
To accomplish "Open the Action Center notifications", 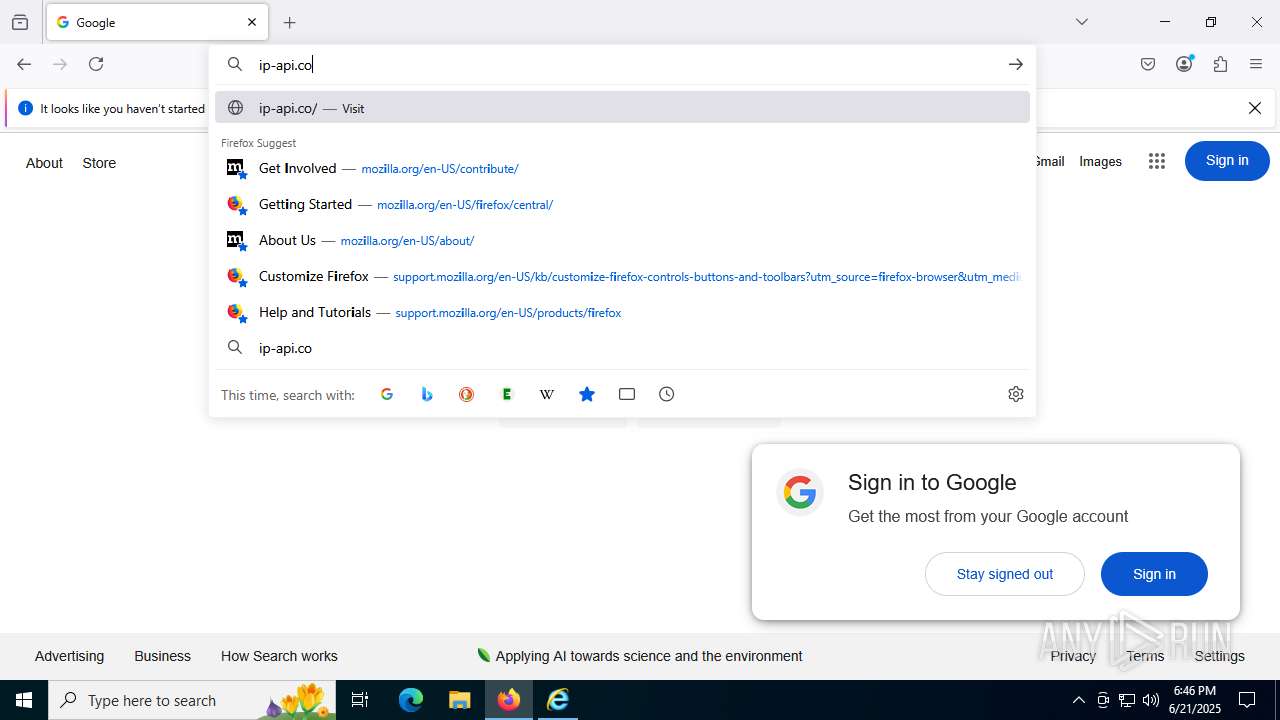I will 1247,700.
